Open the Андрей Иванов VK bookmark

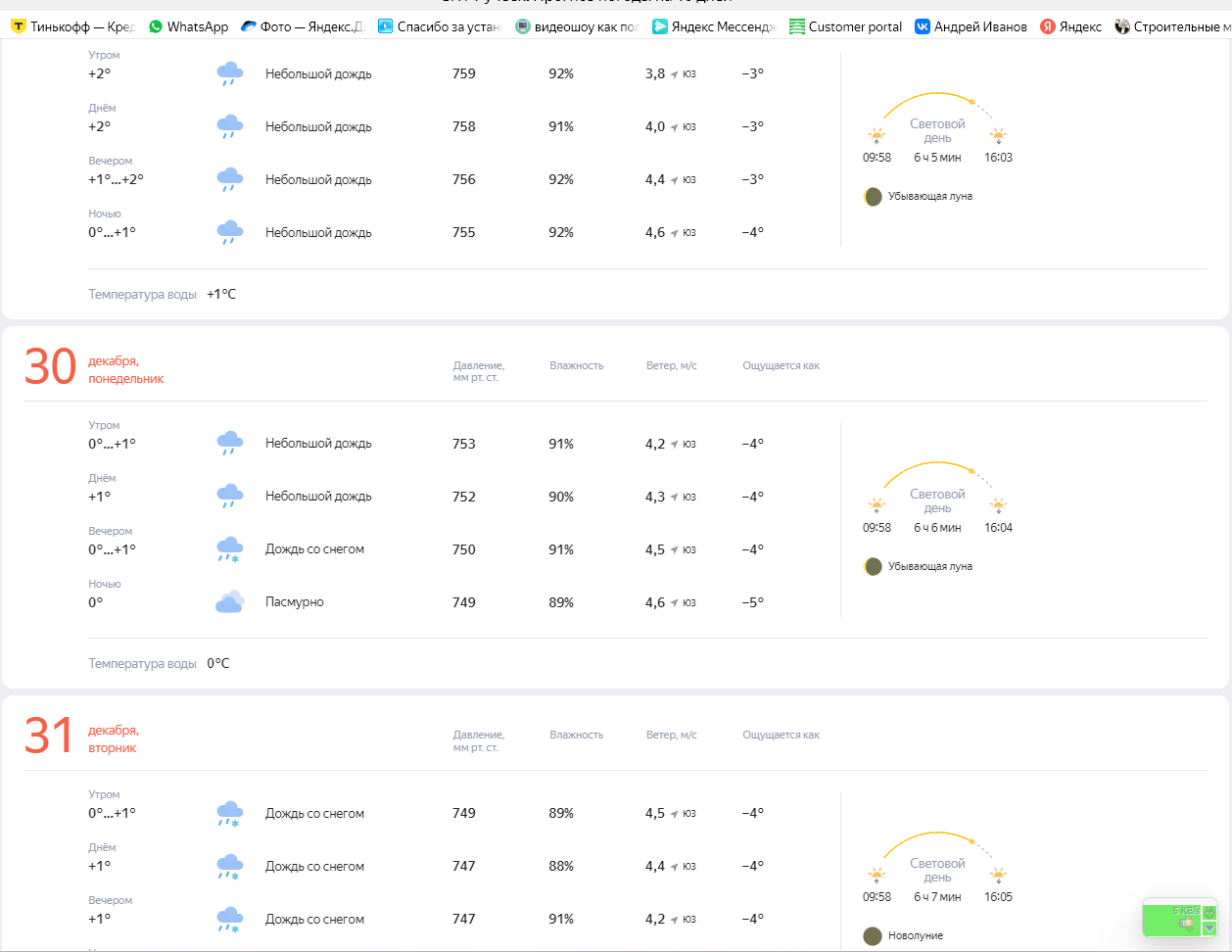point(971,26)
